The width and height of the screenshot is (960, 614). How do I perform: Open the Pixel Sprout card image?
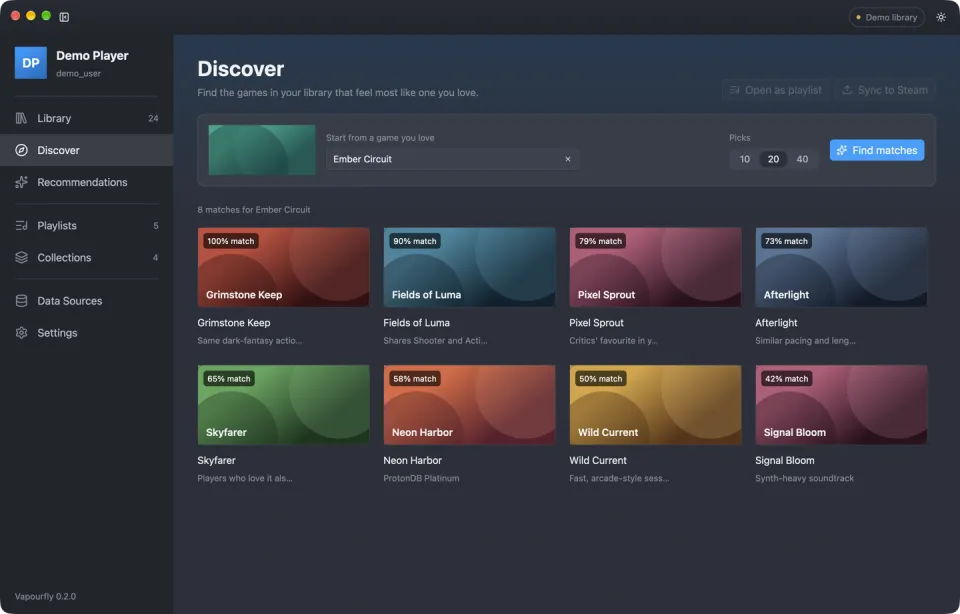click(655, 267)
